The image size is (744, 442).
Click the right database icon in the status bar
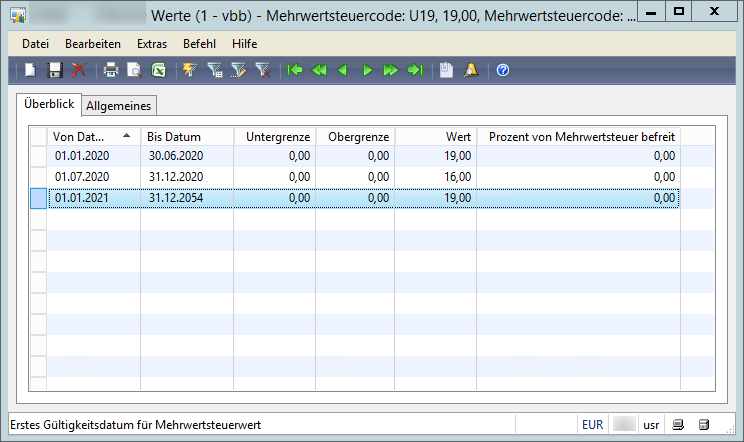[x=704, y=424]
